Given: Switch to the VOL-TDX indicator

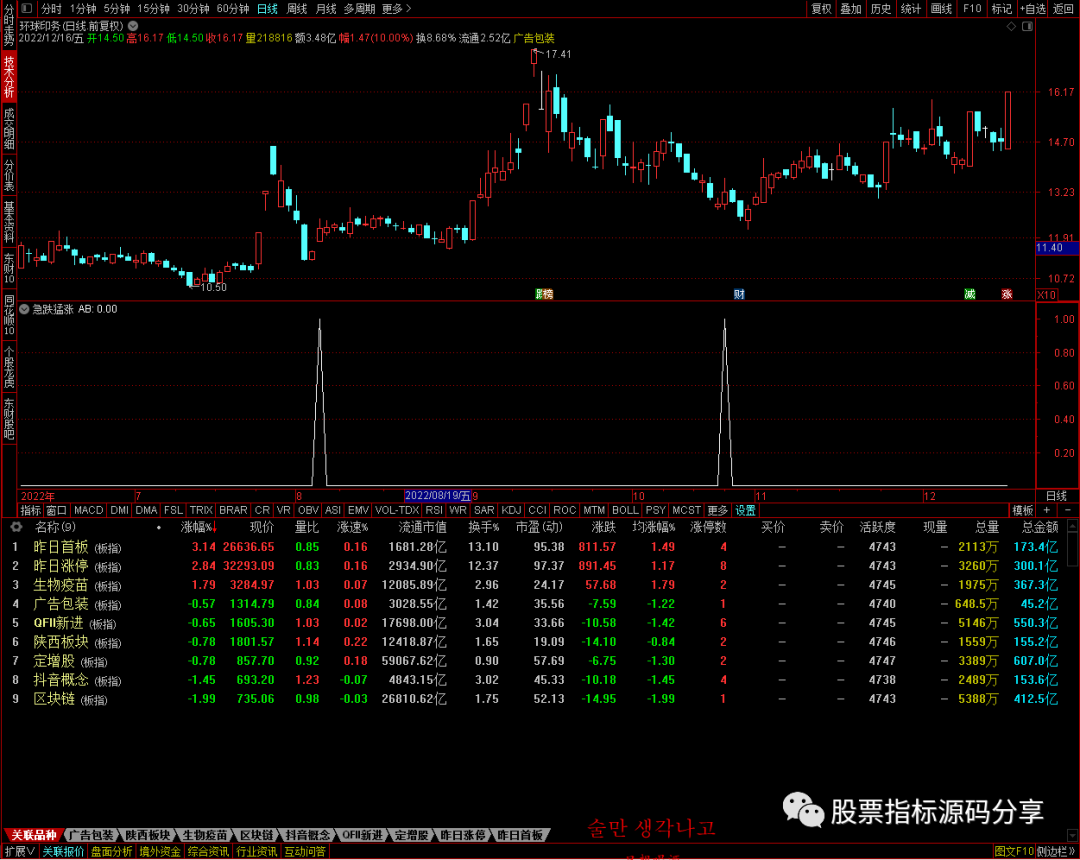Looking at the screenshot, I should (397, 510).
